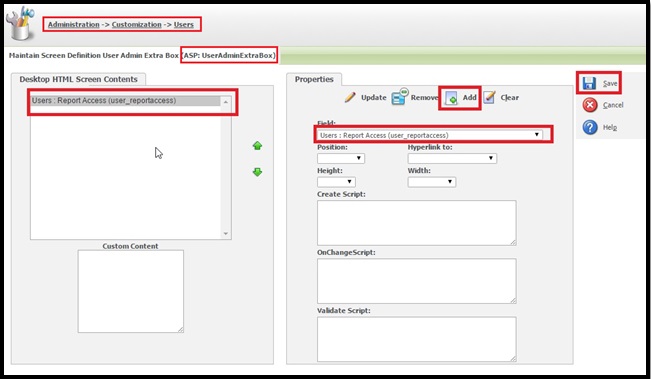Viewport: 651px width, 379px height.
Task: Open the Field dropdown
Action: coord(430,135)
